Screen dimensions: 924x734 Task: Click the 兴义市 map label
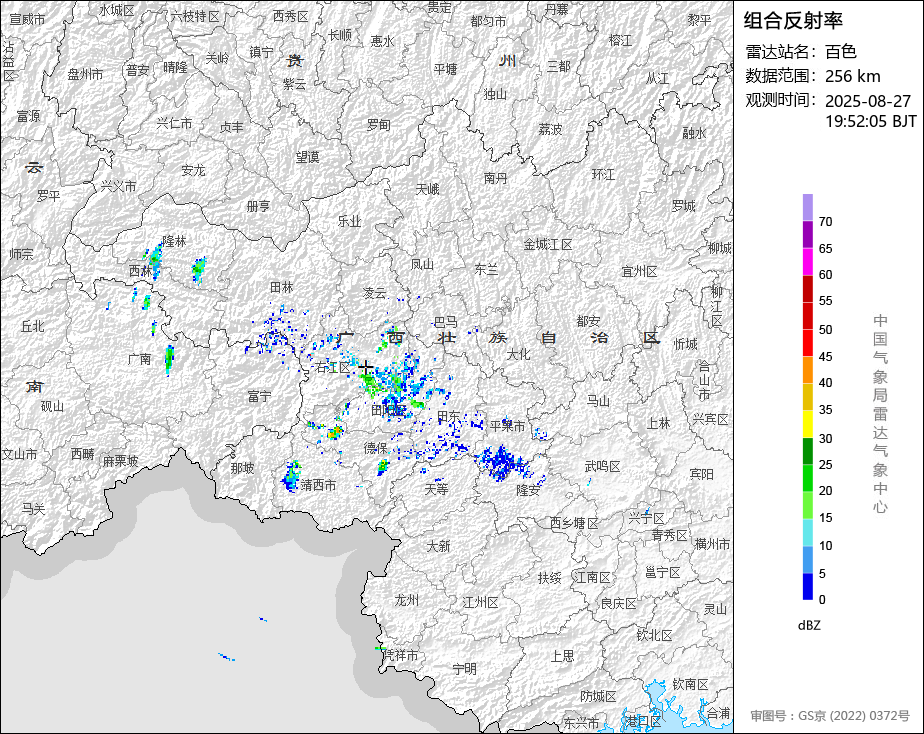tap(118, 186)
